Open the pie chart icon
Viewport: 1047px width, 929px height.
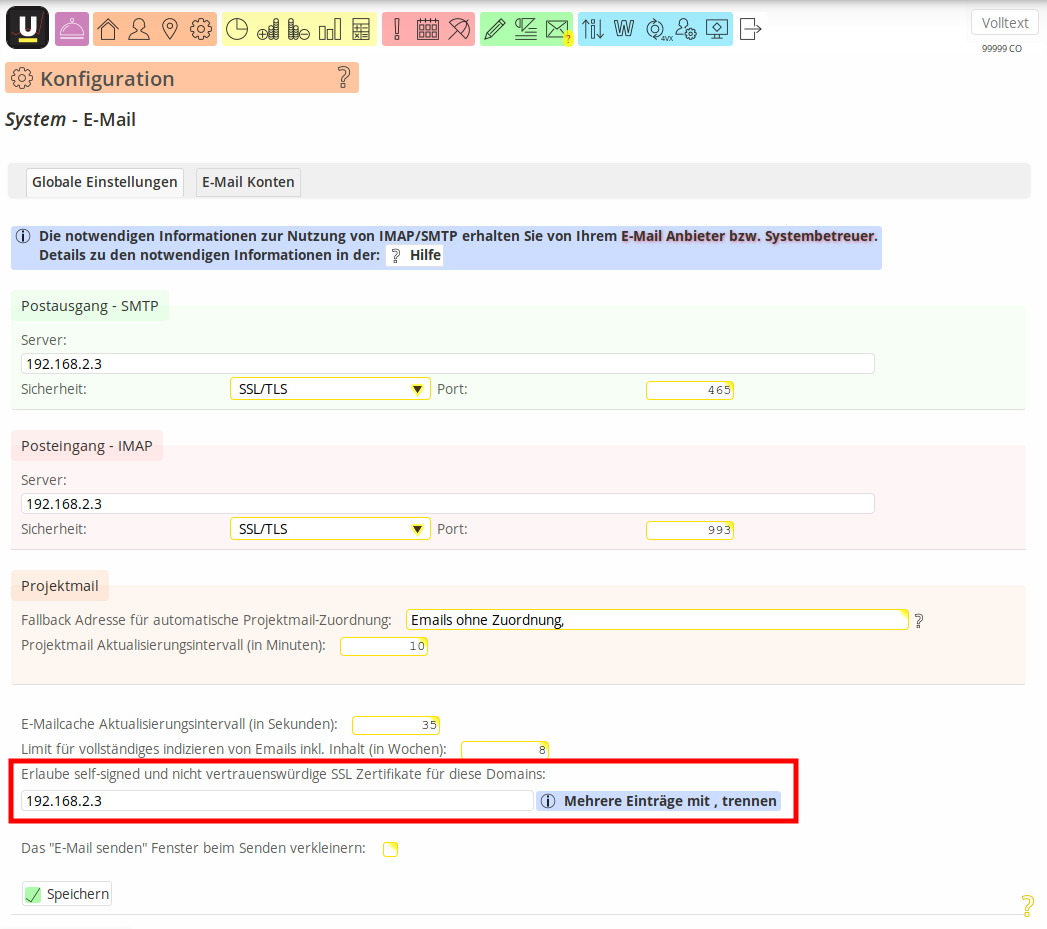(x=236, y=29)
